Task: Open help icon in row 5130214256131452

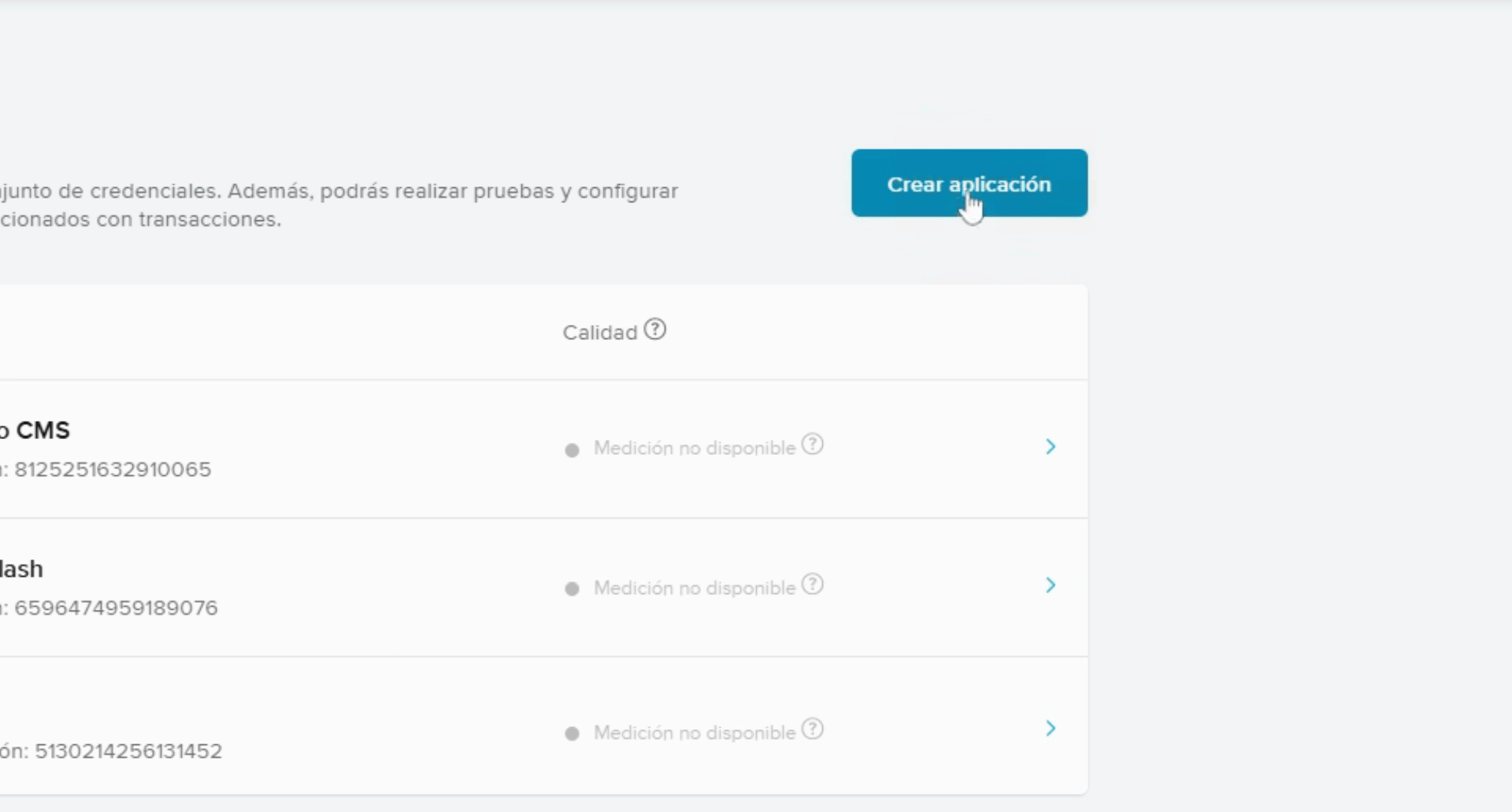Action: [x=812, y=729]
